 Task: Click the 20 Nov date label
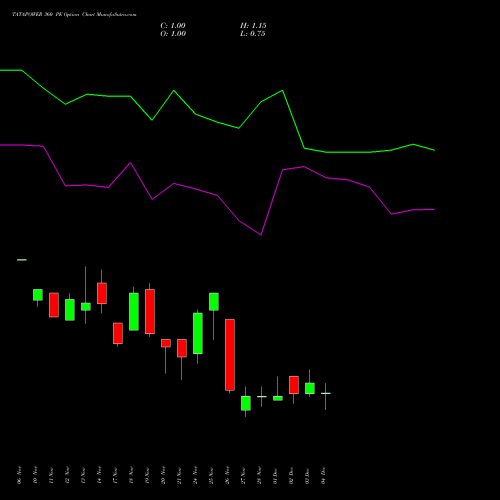point(163,475)
